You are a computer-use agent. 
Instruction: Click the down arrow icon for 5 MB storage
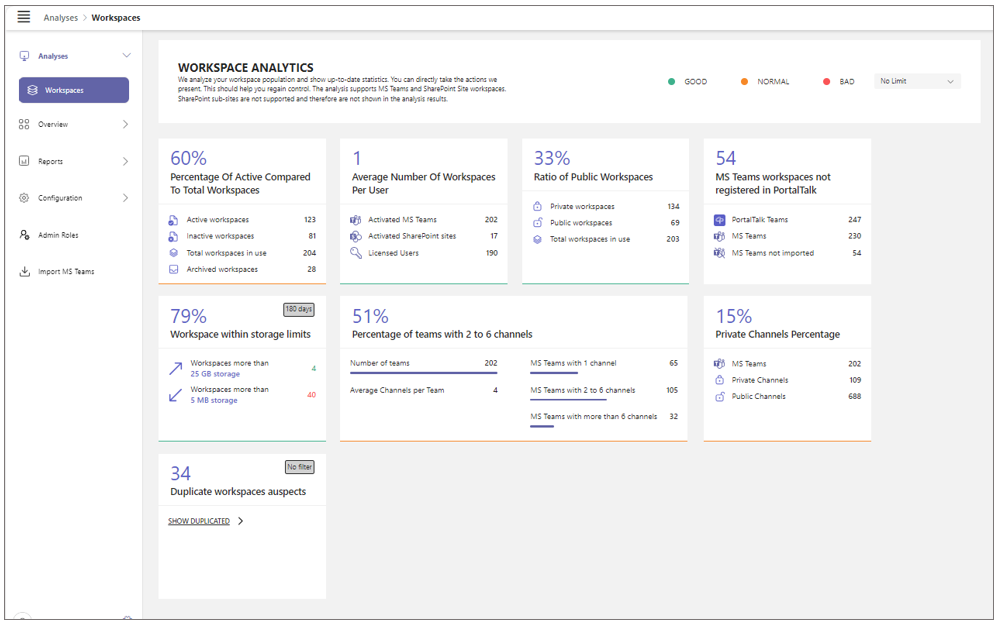coord(176,395)
